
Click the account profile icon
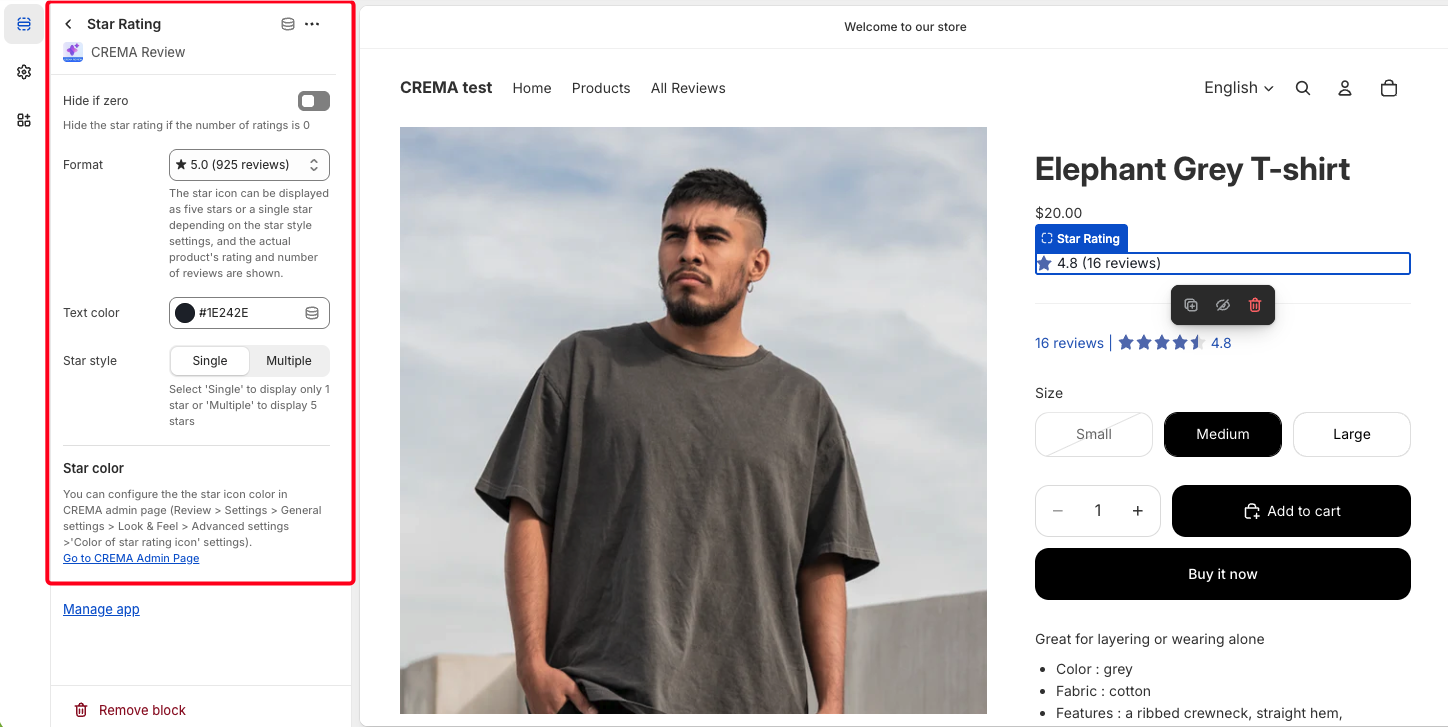[1345, 88]
